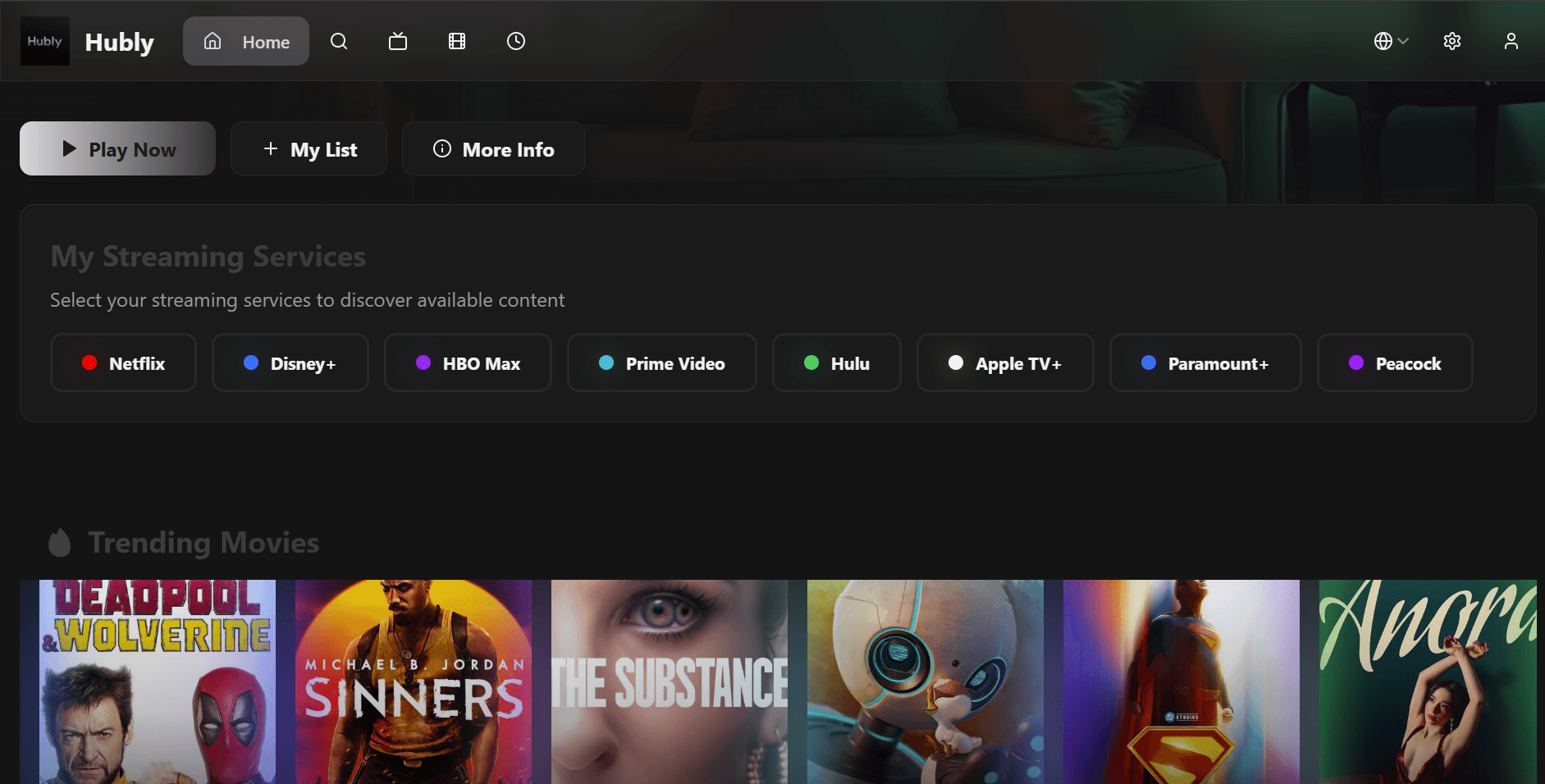The image size is (1545, 784).
Task: Enable the Disney+ service chip
Action: 290,362
